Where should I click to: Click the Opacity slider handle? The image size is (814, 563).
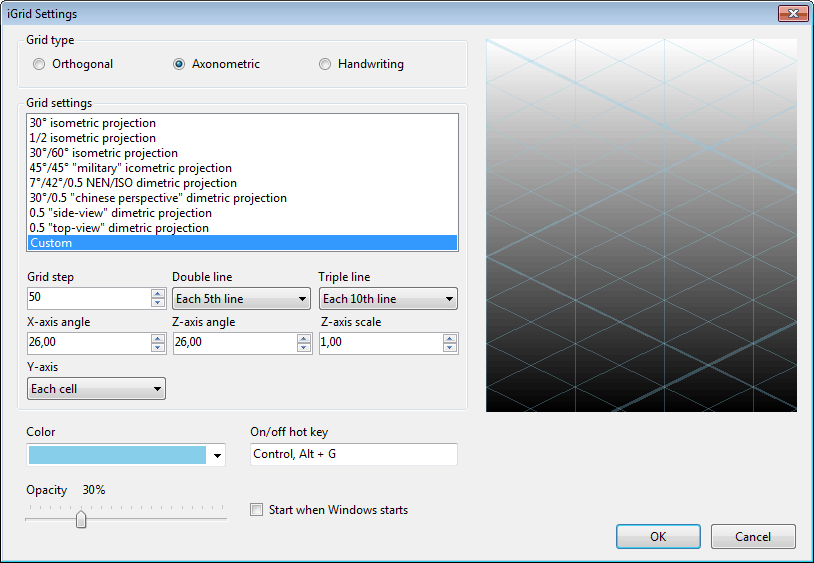81,519
